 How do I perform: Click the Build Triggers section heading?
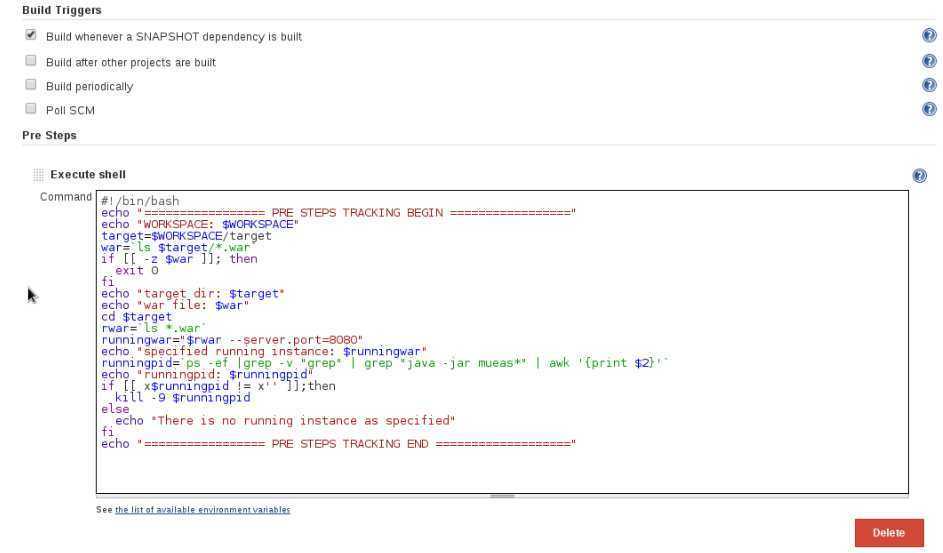[x=61, y=10]
